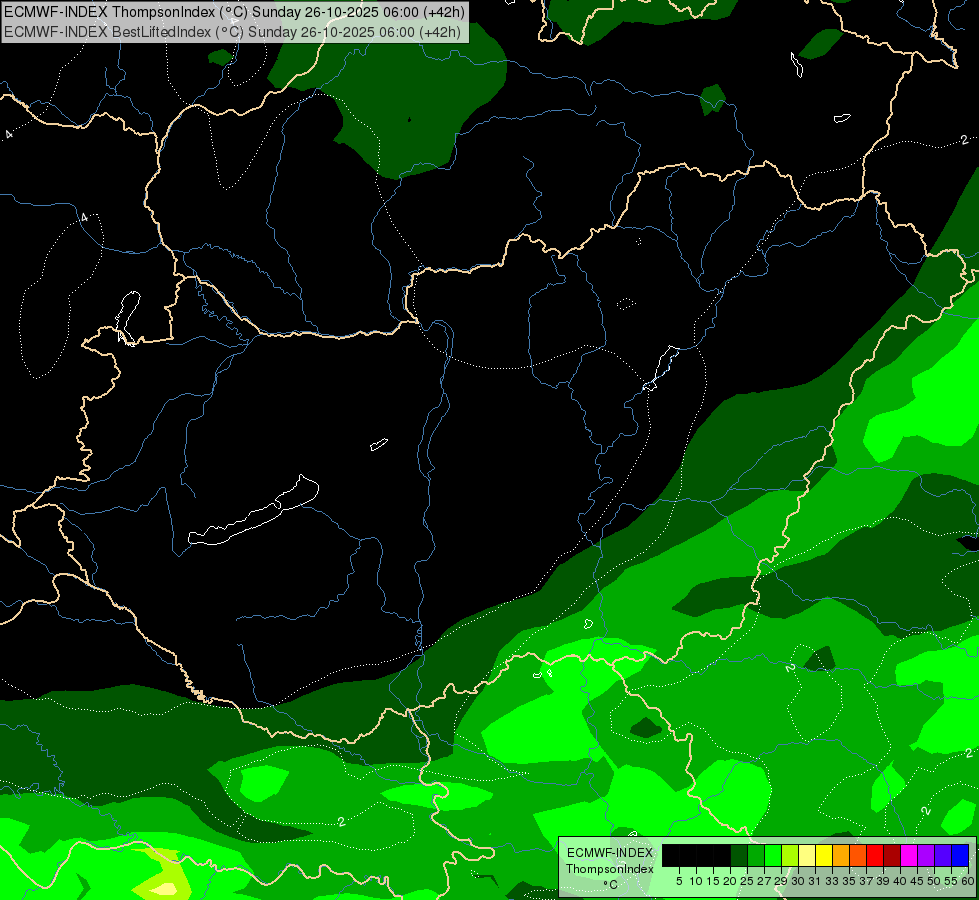Click the legend scale value 39
Viewport: 979px width, 900px height.
[x=883, y=881]
